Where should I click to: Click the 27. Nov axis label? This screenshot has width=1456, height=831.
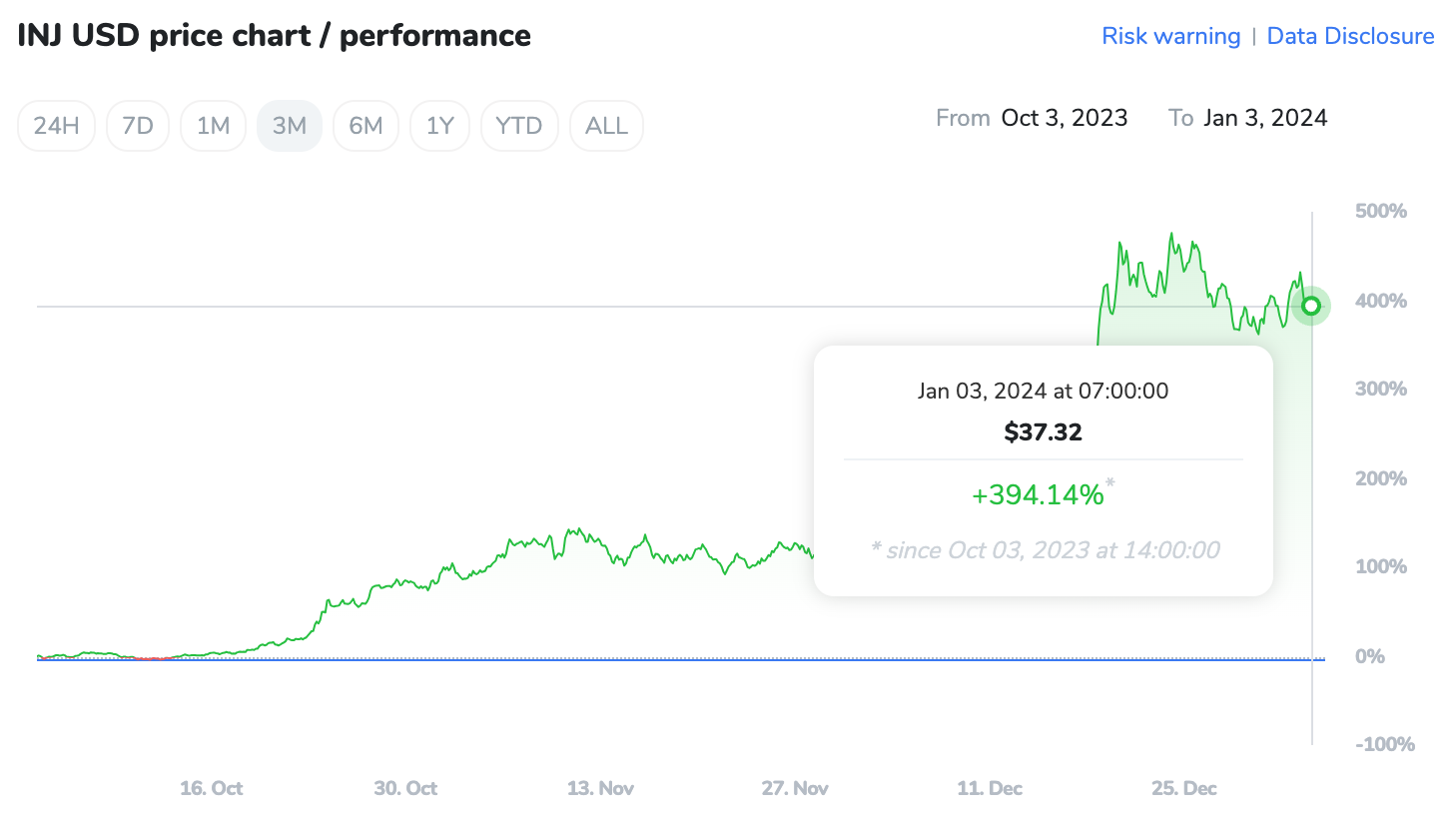point(795,788)
